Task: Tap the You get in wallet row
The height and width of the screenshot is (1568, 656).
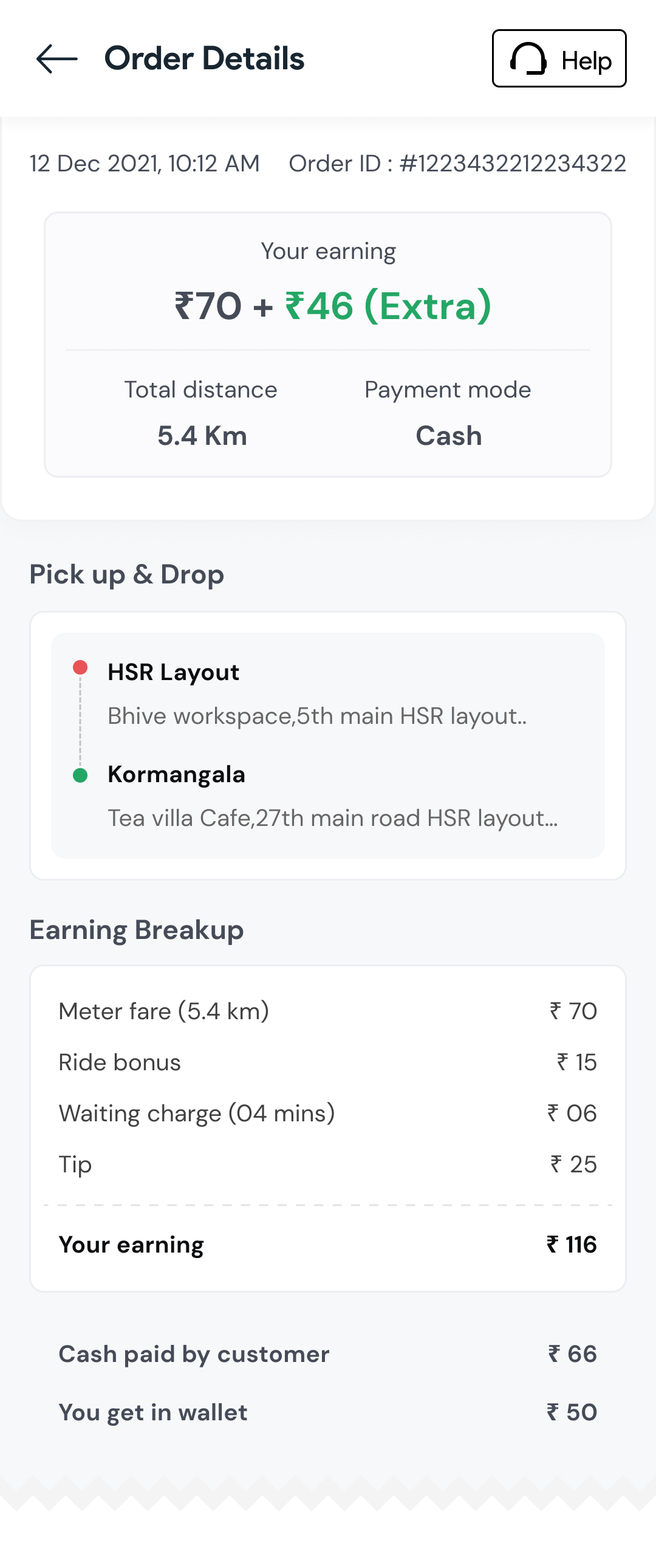Action: pyautogui.click(x=327, y=1412)
